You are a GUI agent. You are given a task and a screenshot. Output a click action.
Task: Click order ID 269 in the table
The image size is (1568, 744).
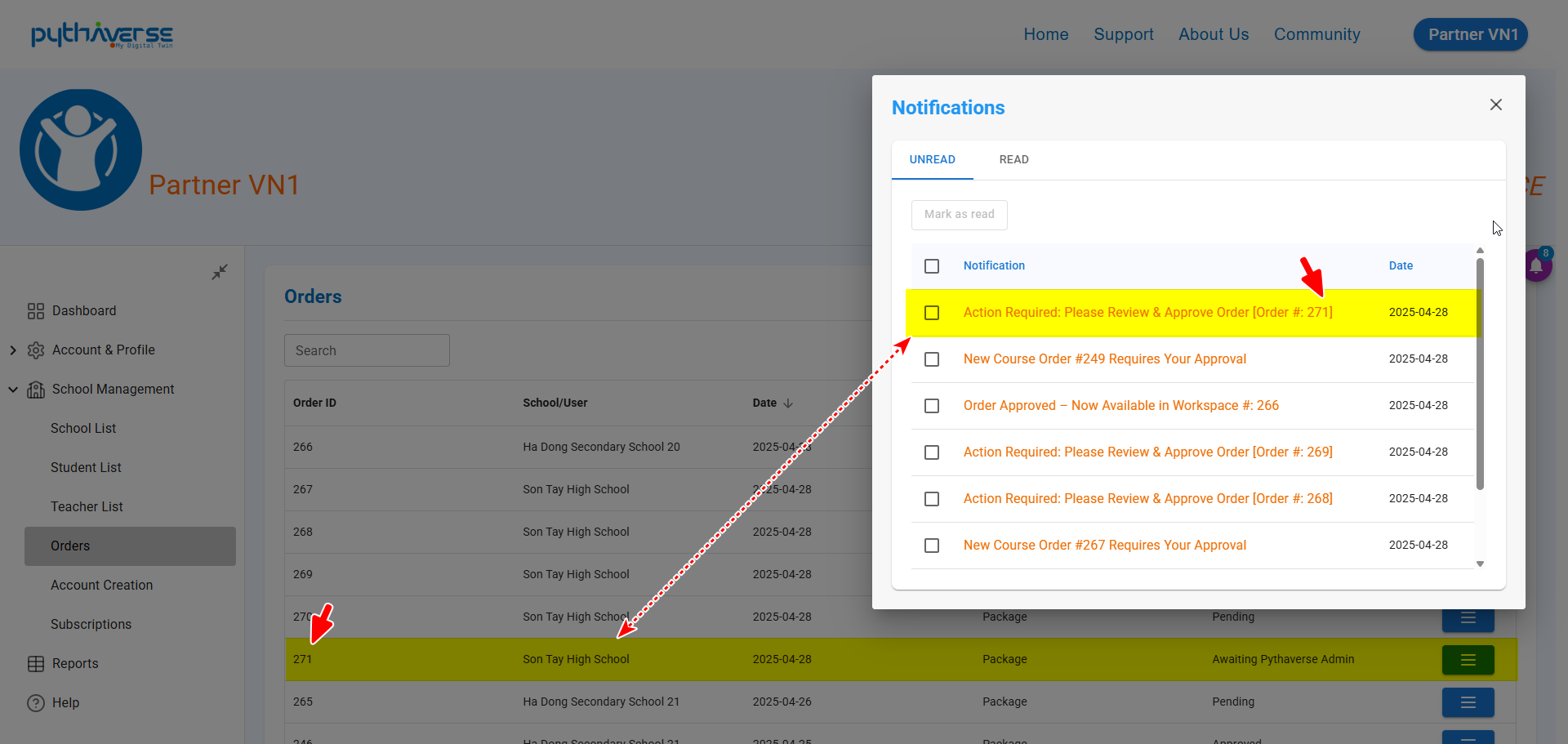303,575
